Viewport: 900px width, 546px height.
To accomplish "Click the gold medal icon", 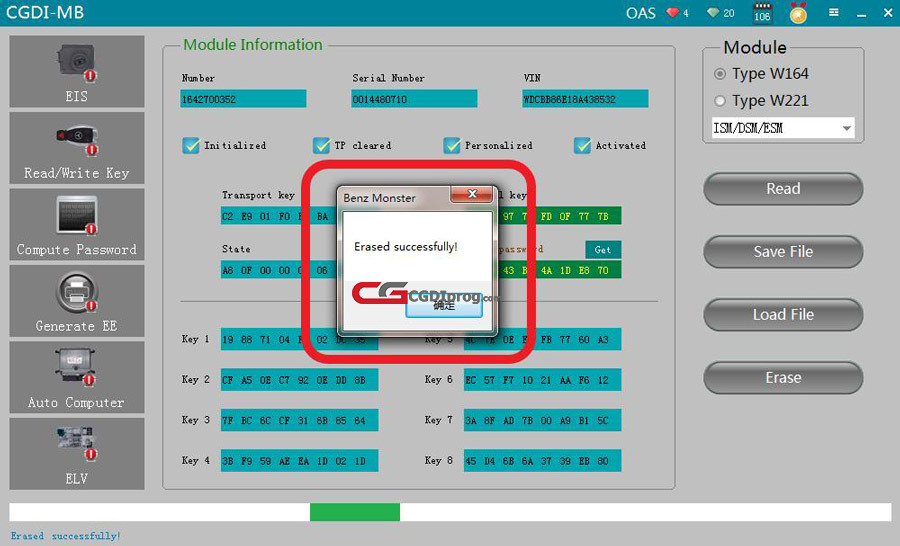I will coord(798,13).
